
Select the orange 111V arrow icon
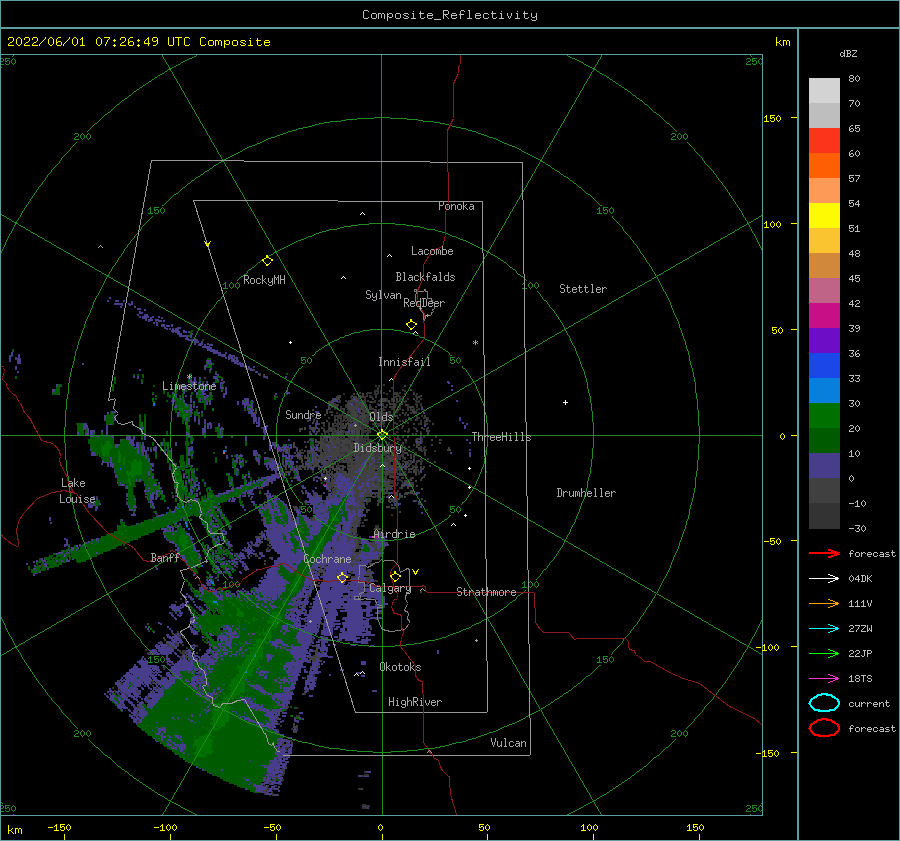824,603
